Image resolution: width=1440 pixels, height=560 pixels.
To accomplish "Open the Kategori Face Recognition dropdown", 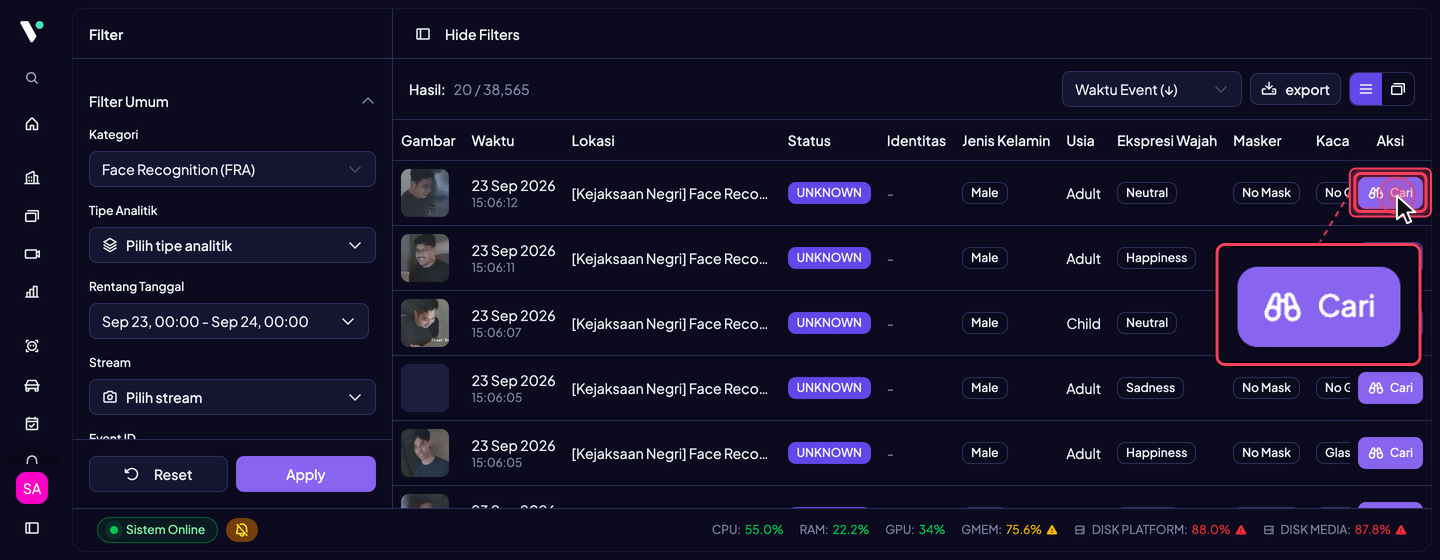I will [x=232, y=170].
